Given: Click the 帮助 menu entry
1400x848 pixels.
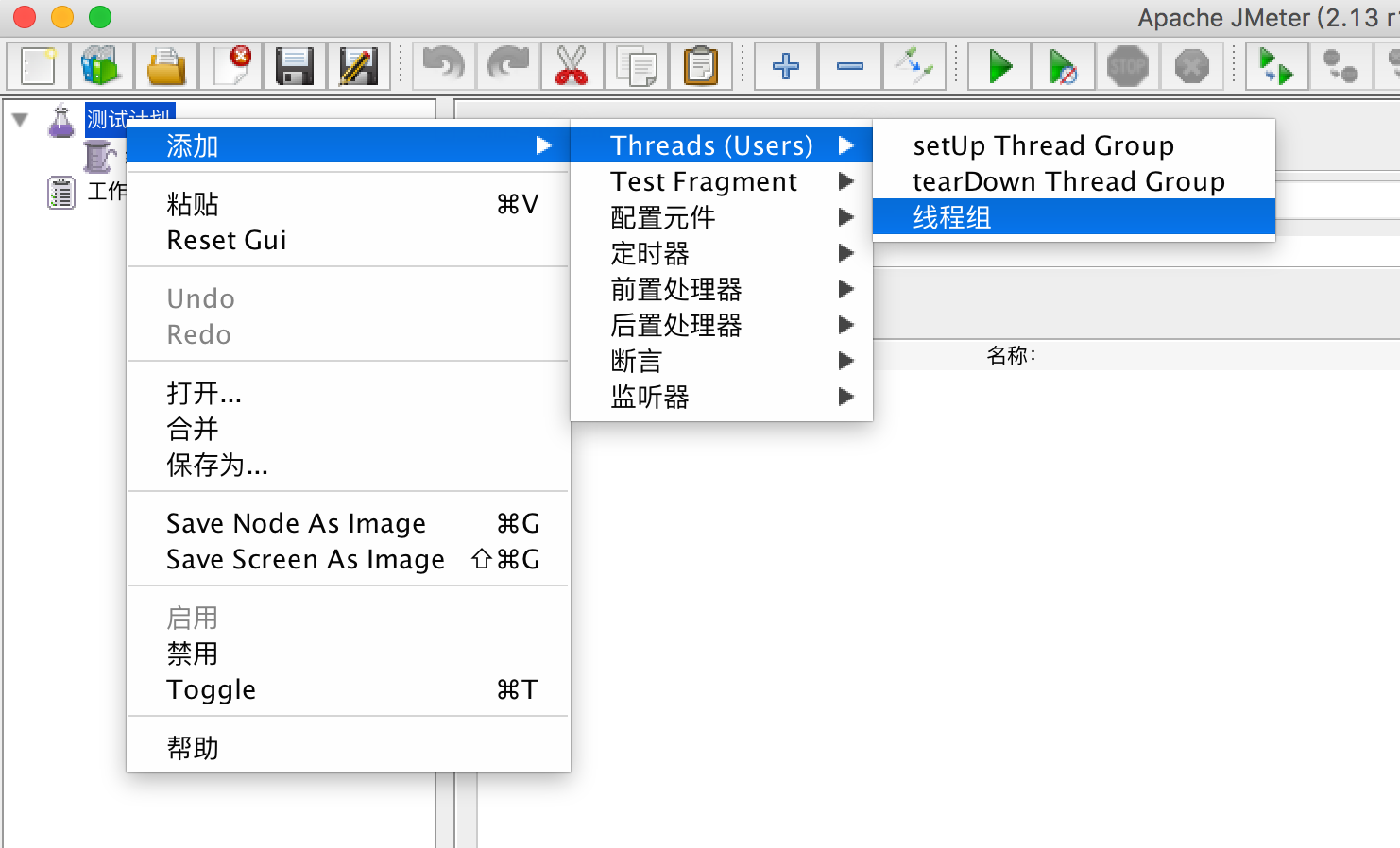Looking at the screenshot, I should click(193, 748).
